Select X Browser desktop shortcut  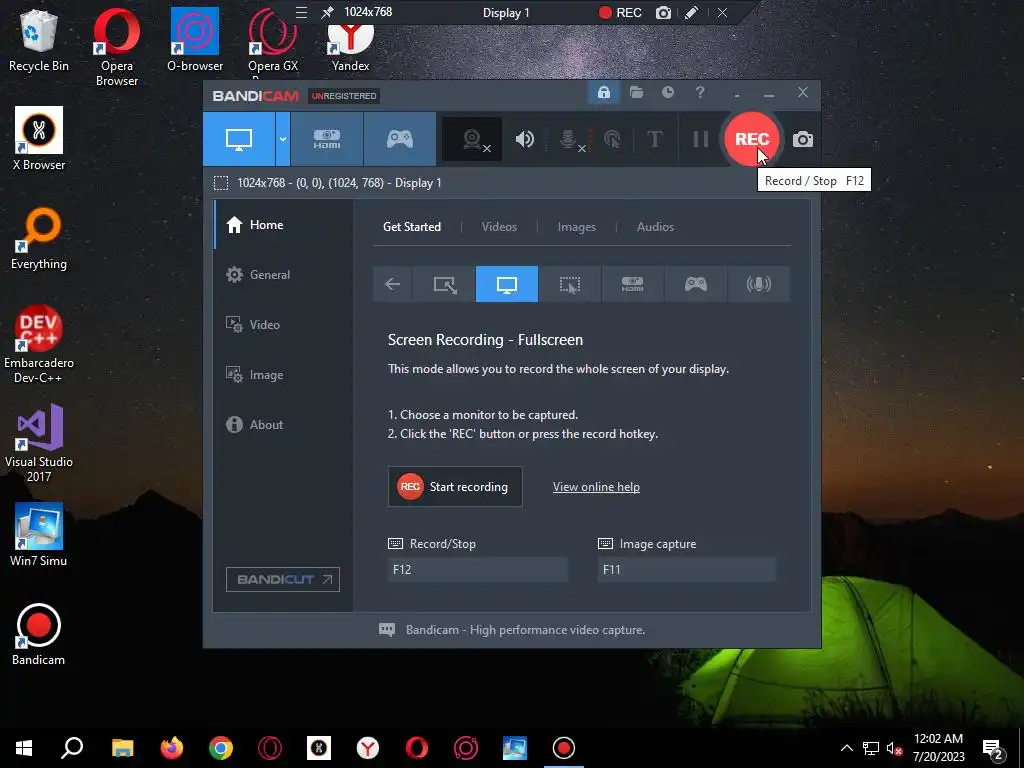click(39, 138)
